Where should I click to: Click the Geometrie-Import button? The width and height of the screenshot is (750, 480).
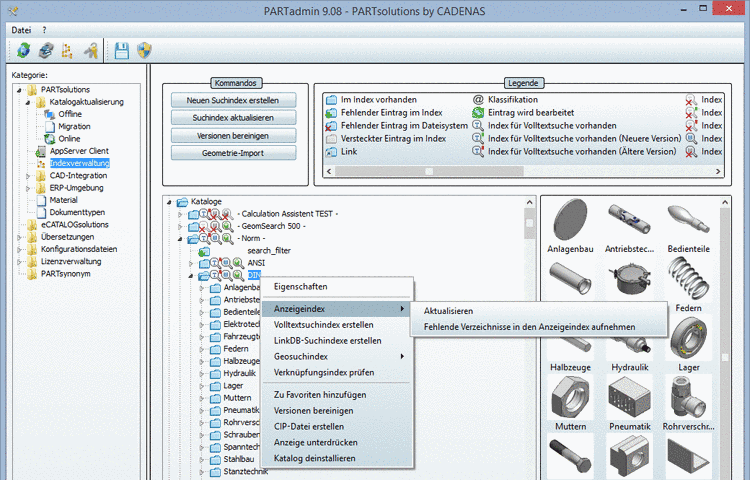(x=233, y=153)
